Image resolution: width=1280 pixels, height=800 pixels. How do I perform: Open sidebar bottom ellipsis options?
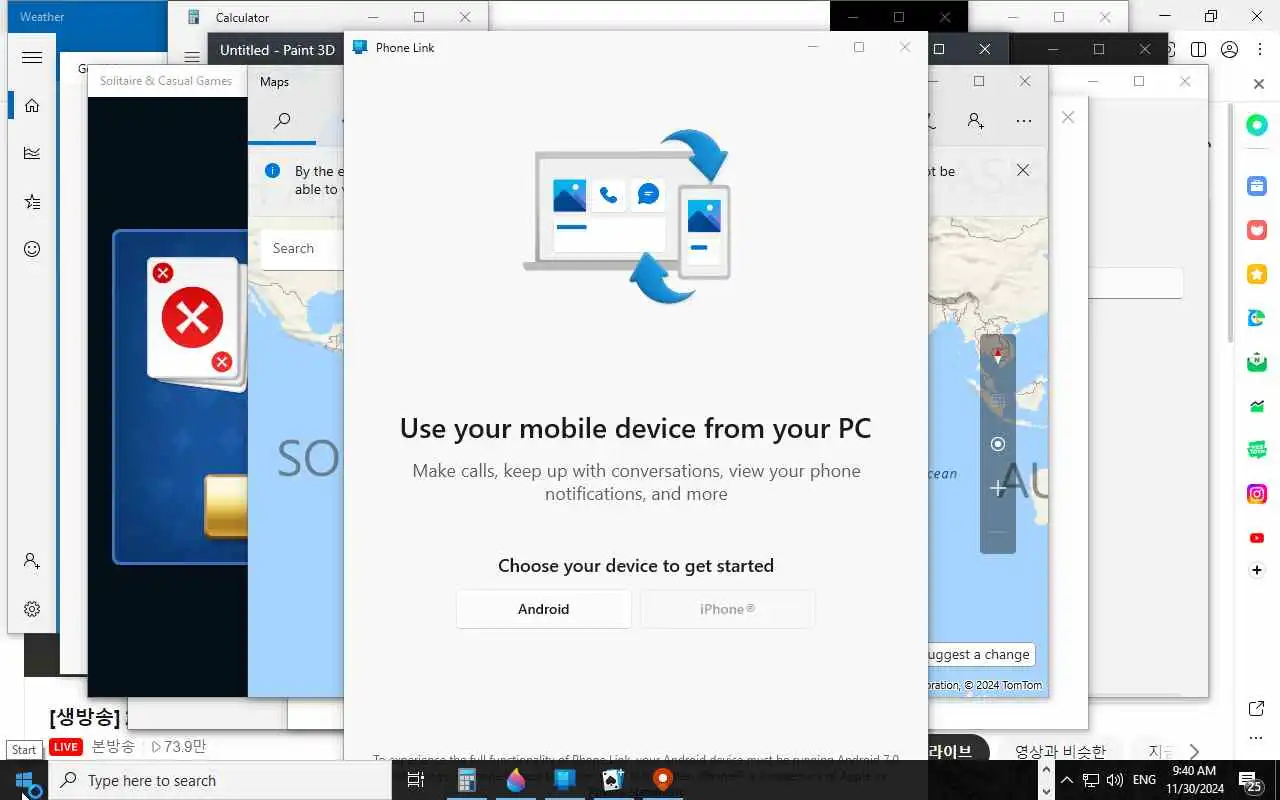1257,739
